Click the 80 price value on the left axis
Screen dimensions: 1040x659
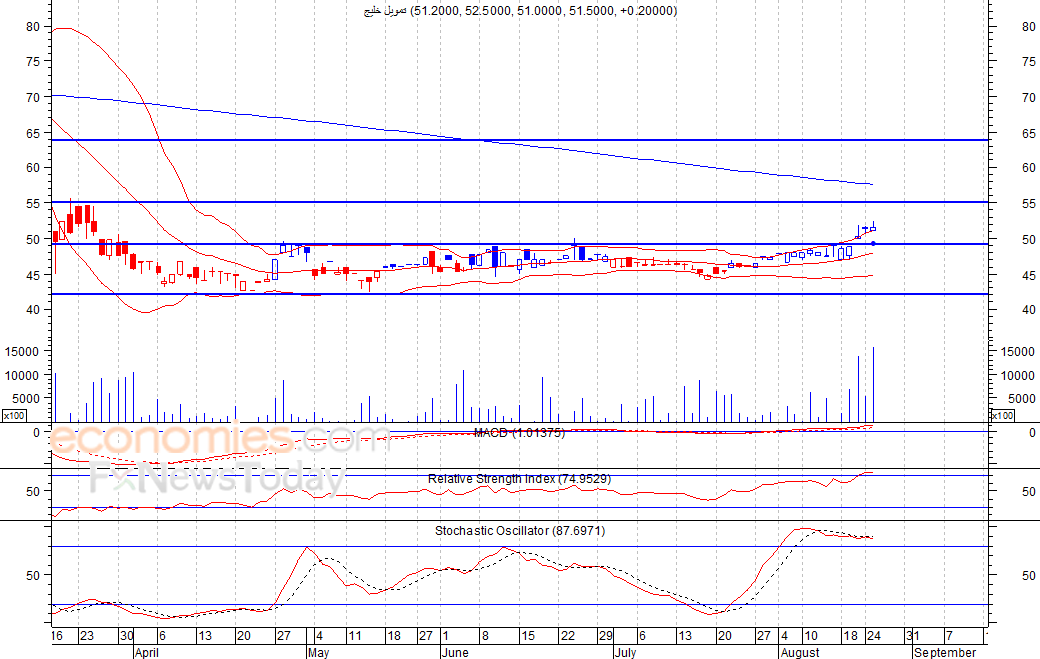pos(33,27)
